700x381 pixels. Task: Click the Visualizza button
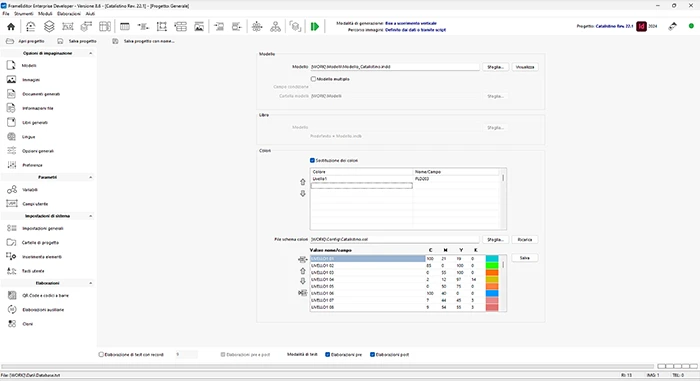tap(525, 67)
